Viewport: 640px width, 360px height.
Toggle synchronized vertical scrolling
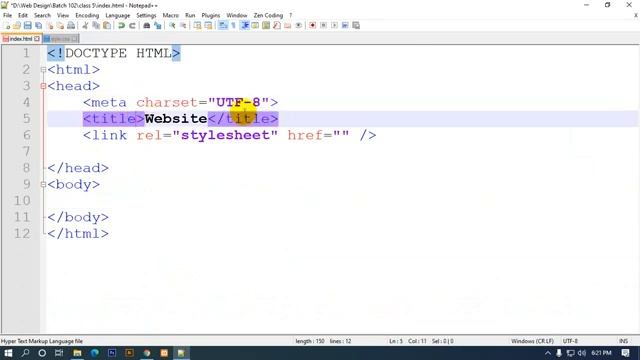(x=197, y=25)
